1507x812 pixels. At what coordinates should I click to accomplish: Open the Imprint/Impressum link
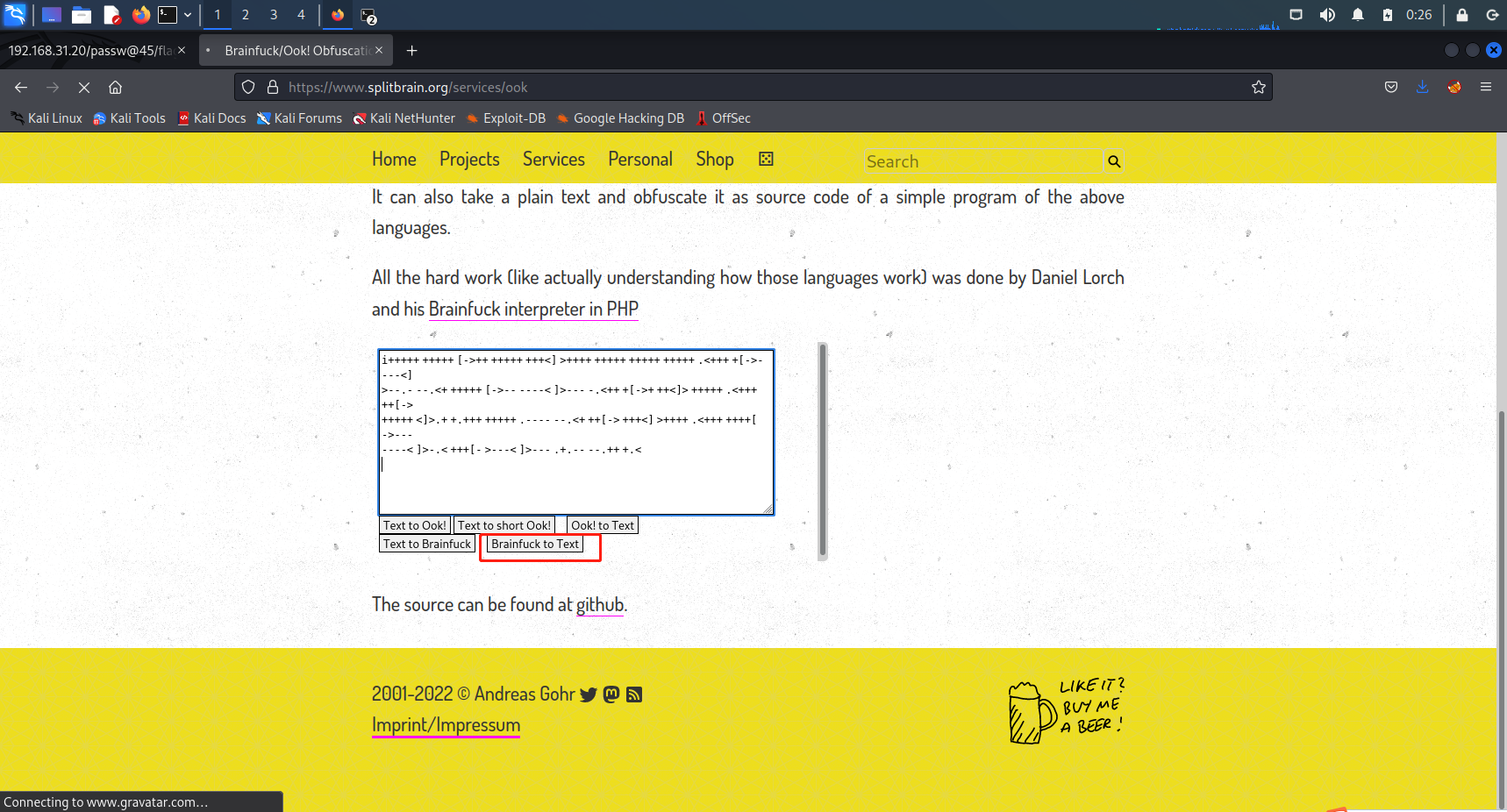click(x=446, y=725)
